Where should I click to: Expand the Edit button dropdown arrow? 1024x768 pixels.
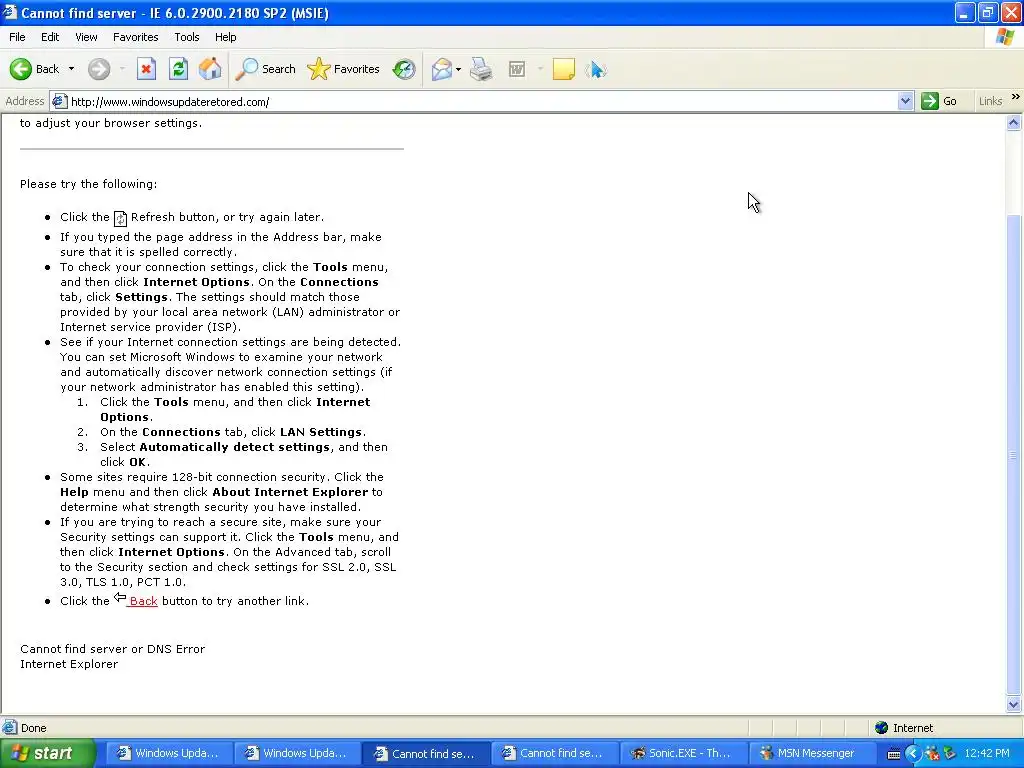point(540,69)
